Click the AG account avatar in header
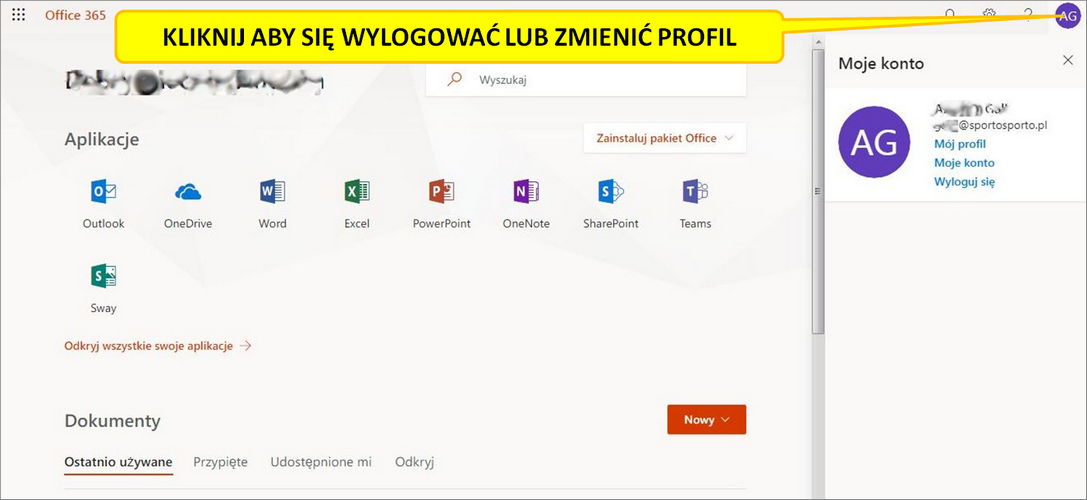The image size is (1087, 500). (1068, 15)
